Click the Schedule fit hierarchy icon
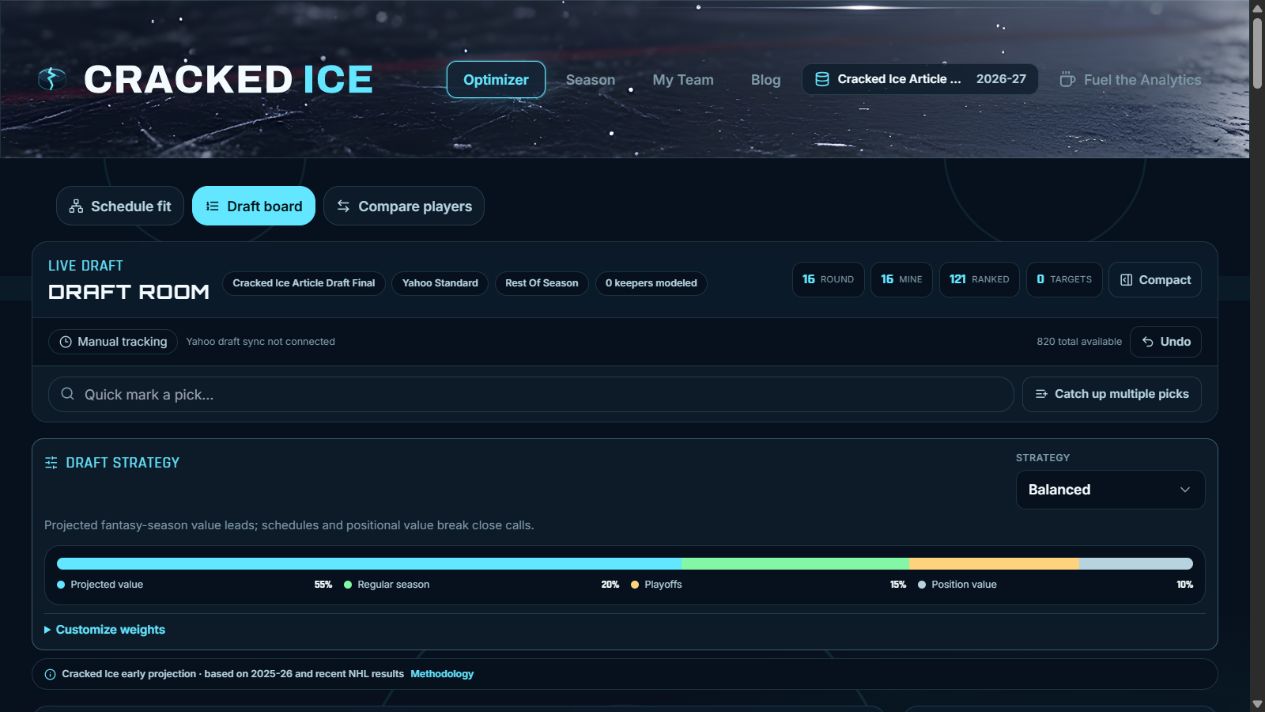The height and width of the screenshot is (712, 1265). click(76, 206)
